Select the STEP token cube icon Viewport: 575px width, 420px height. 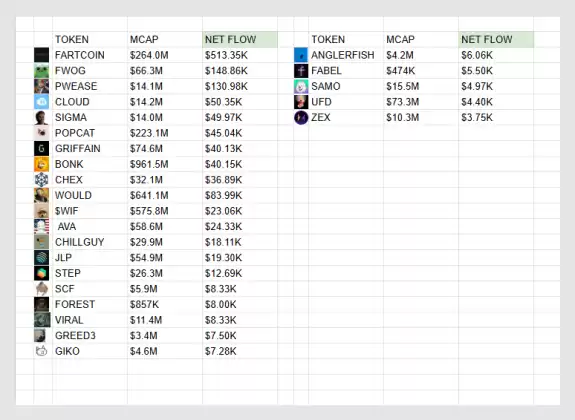(41, 273)
